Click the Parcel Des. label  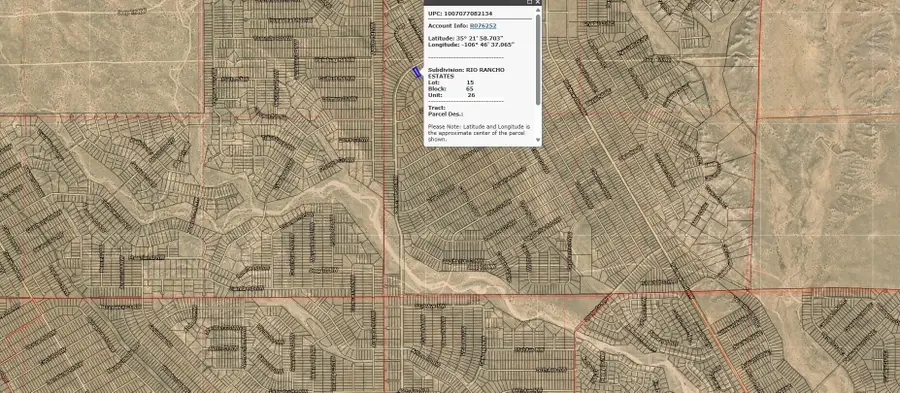pos(445,114)
